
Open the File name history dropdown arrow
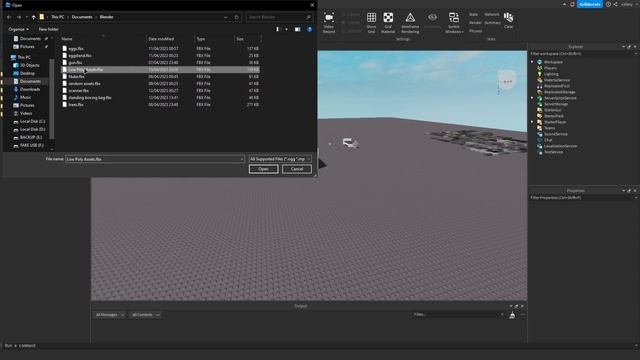pyautogui.click(x=242, y=159)
